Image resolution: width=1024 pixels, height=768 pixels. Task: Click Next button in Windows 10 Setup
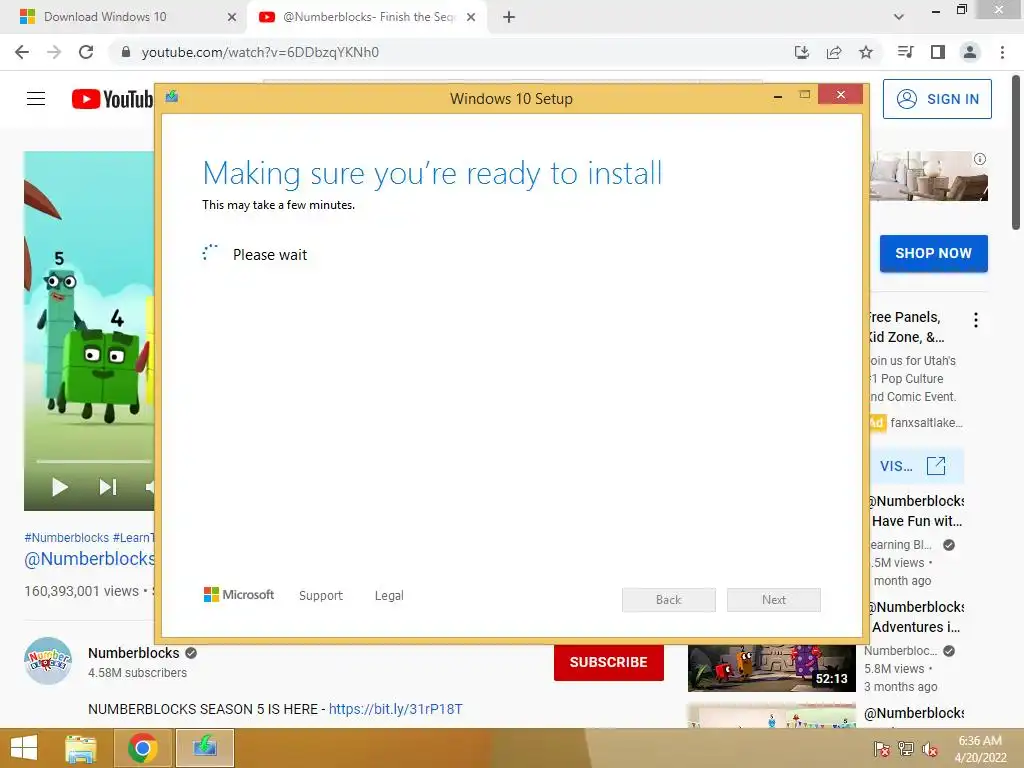coord(774,600)
